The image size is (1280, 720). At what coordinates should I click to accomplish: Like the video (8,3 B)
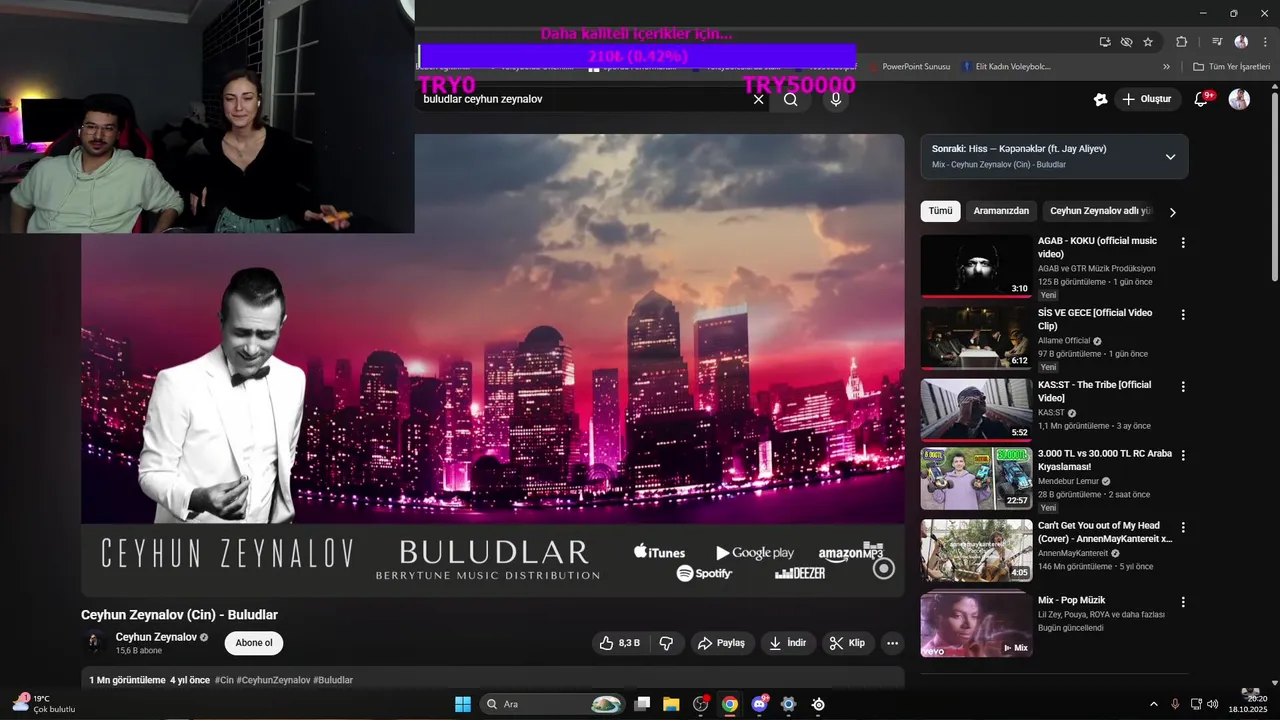(x=620, y=643)
